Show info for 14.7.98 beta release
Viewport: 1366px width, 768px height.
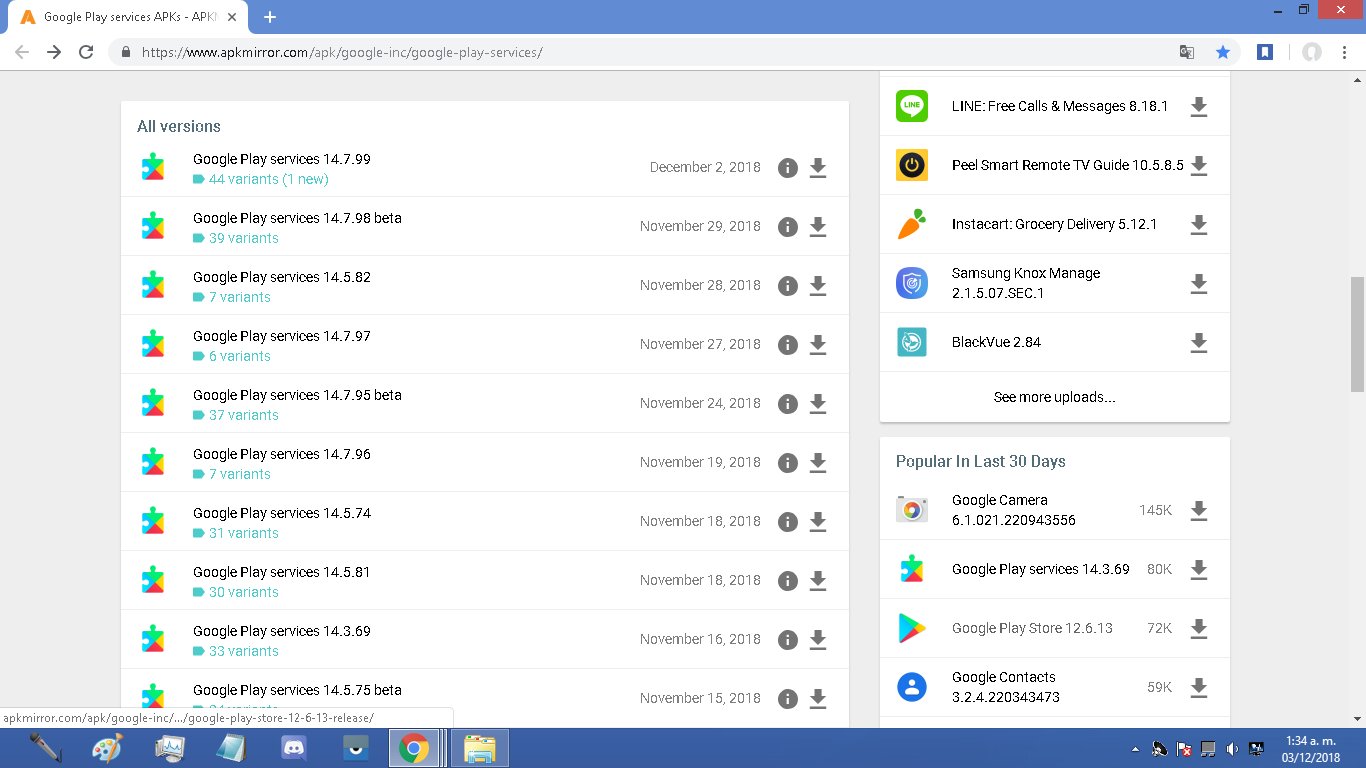pyautogui.click(x=787, y=227)
